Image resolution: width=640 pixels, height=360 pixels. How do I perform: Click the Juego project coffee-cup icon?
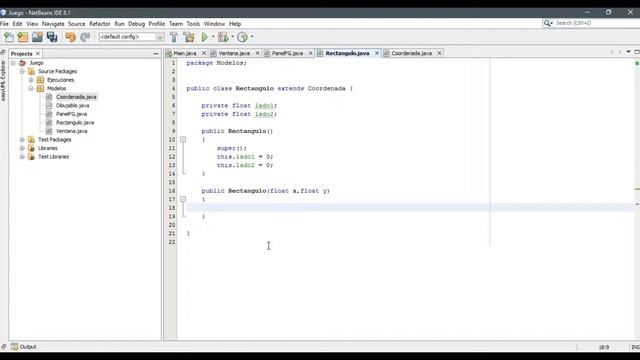(22, 63)
